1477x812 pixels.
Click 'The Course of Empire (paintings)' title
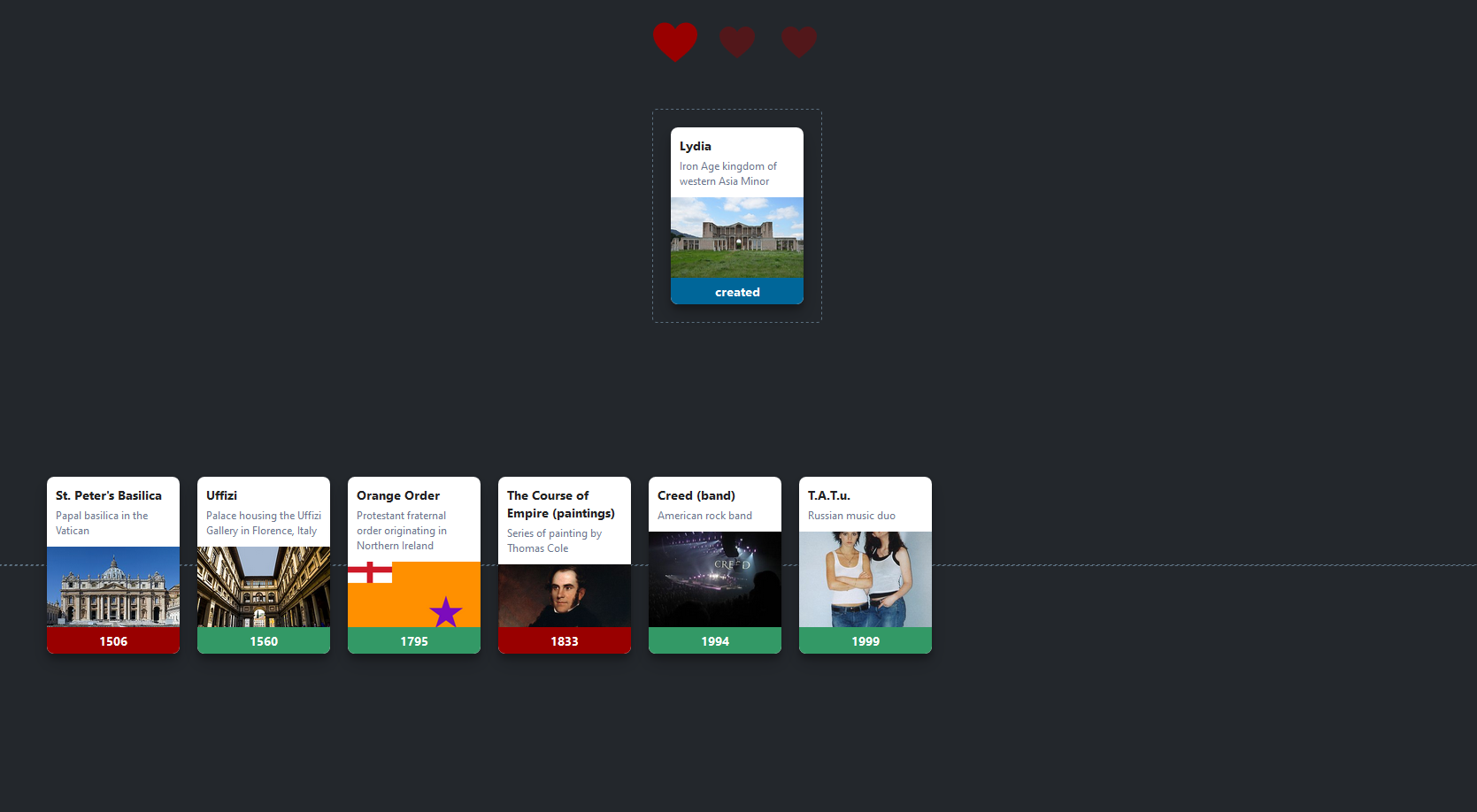(x=561, y=504)
